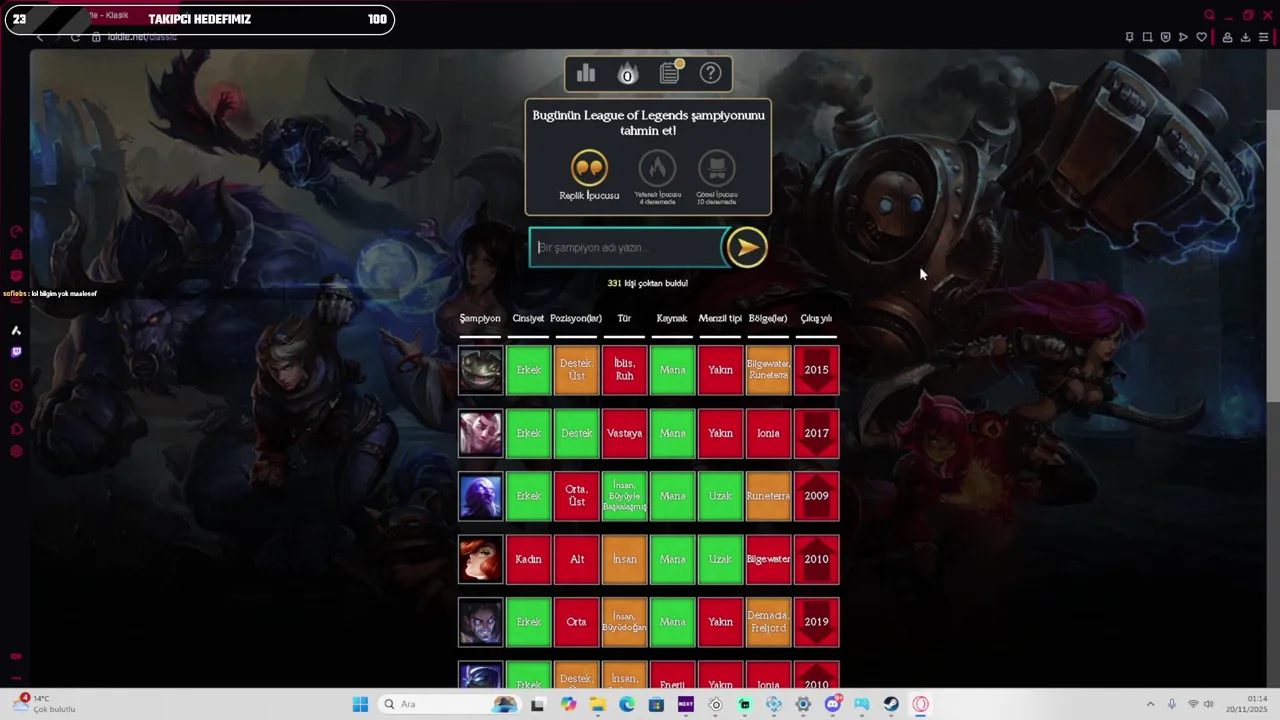
Task: Open the patch notes list icon
Action: click(670, 73)
